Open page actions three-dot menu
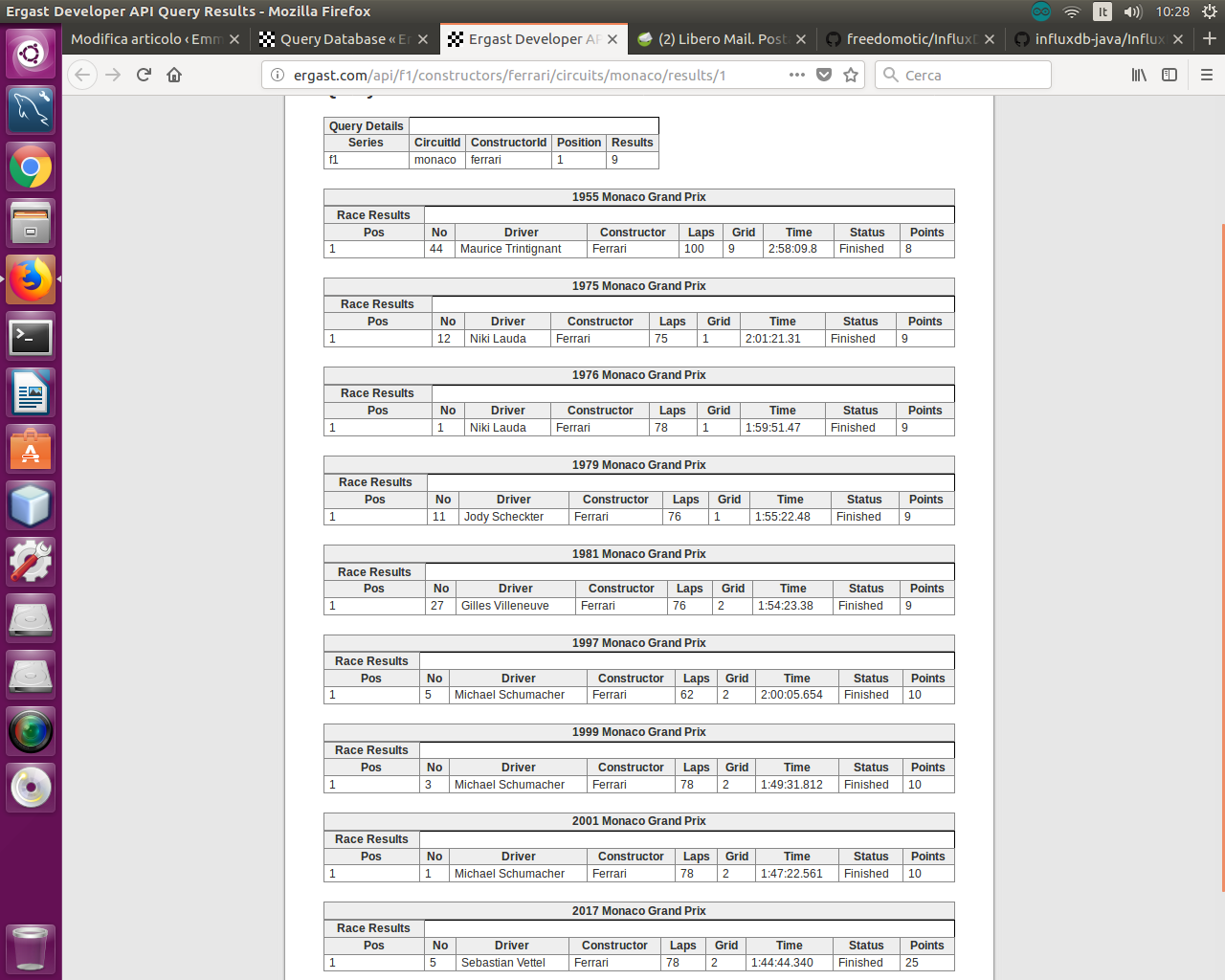 [x=796, y=75]
